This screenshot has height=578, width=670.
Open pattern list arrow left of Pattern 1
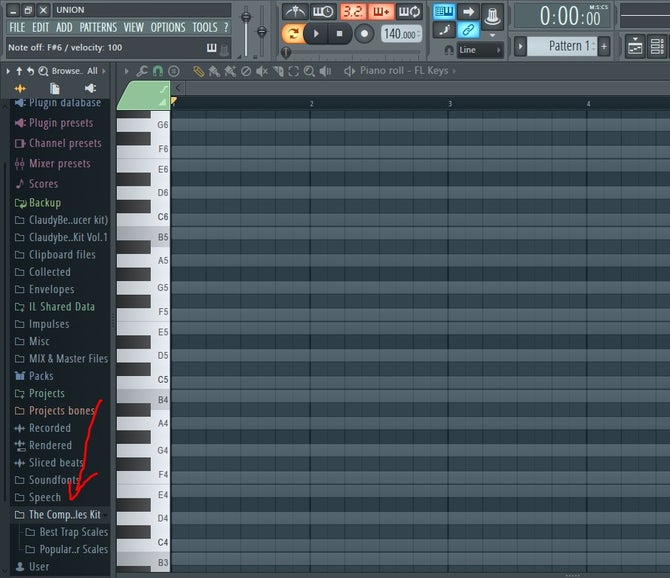click(x=520, y=46)
